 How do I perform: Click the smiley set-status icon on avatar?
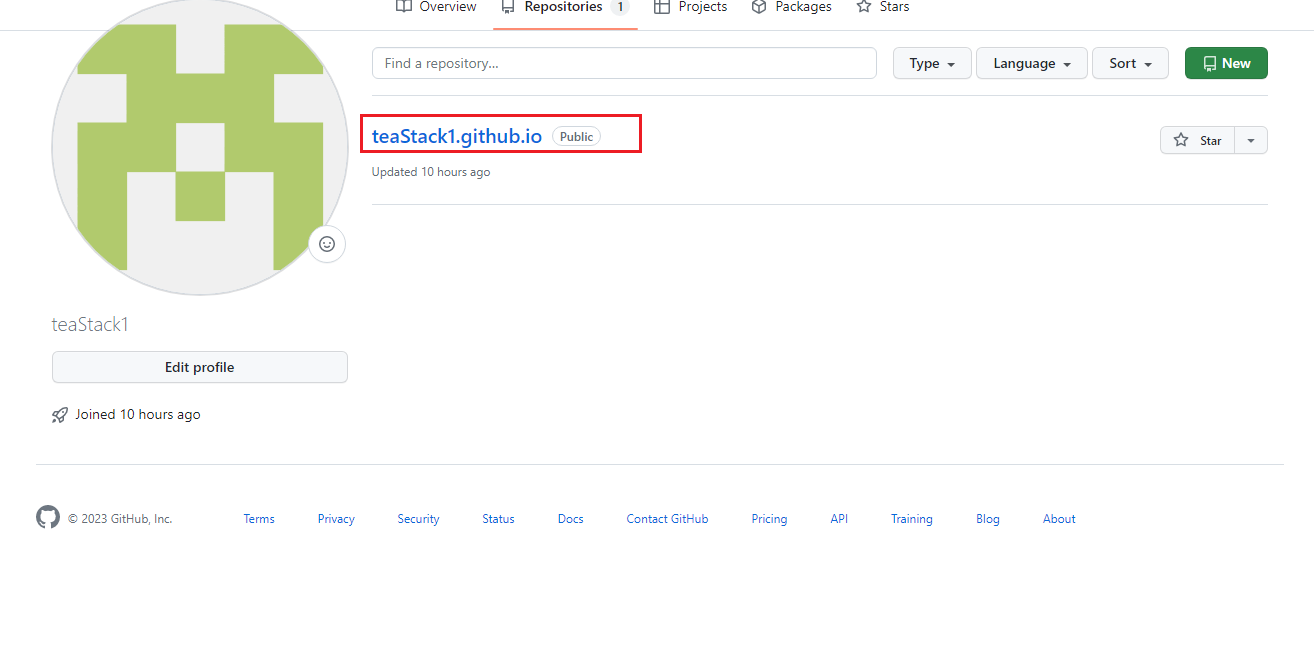click(326, 244)
